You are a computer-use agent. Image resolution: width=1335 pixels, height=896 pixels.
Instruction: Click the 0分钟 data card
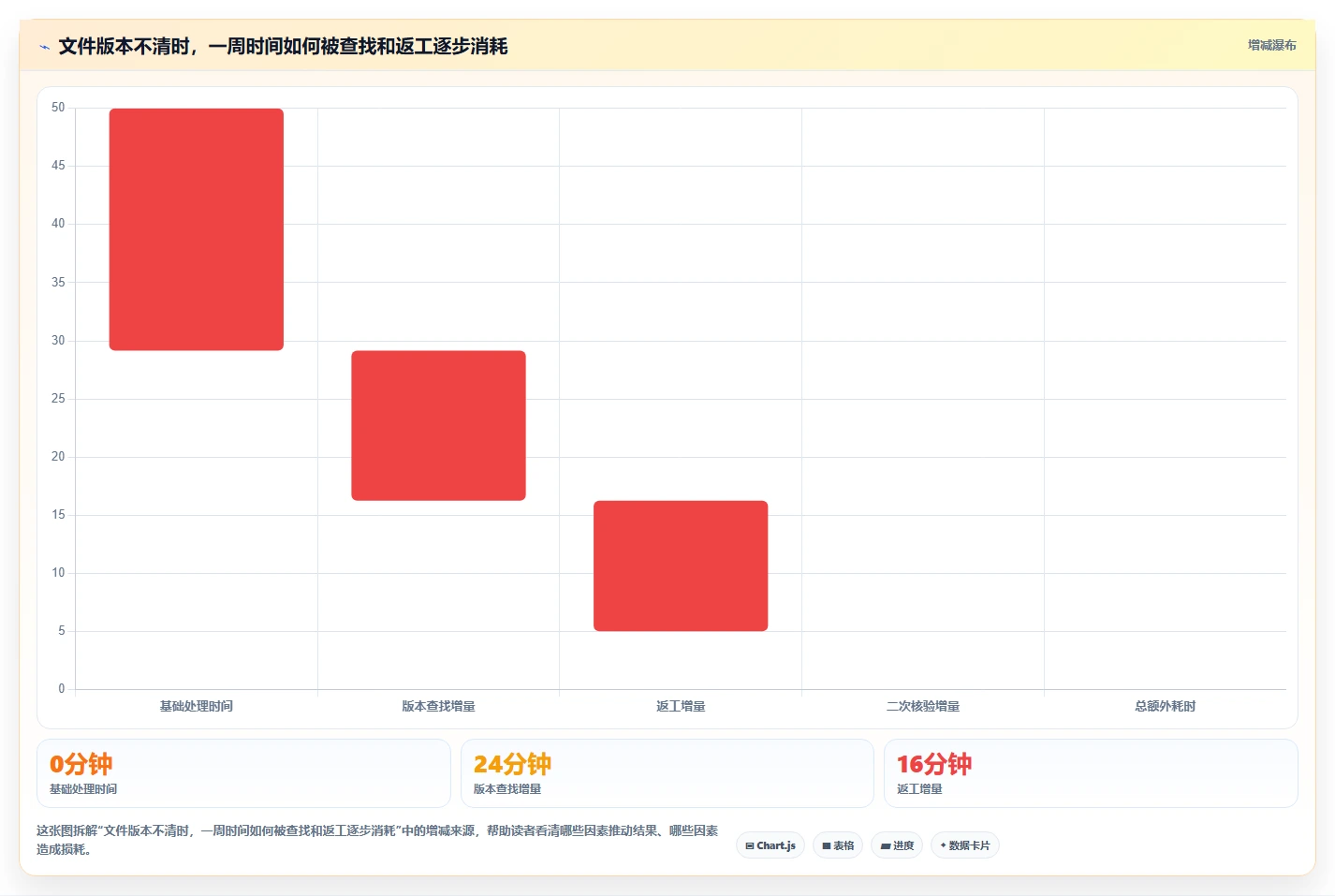coord(243,773)
